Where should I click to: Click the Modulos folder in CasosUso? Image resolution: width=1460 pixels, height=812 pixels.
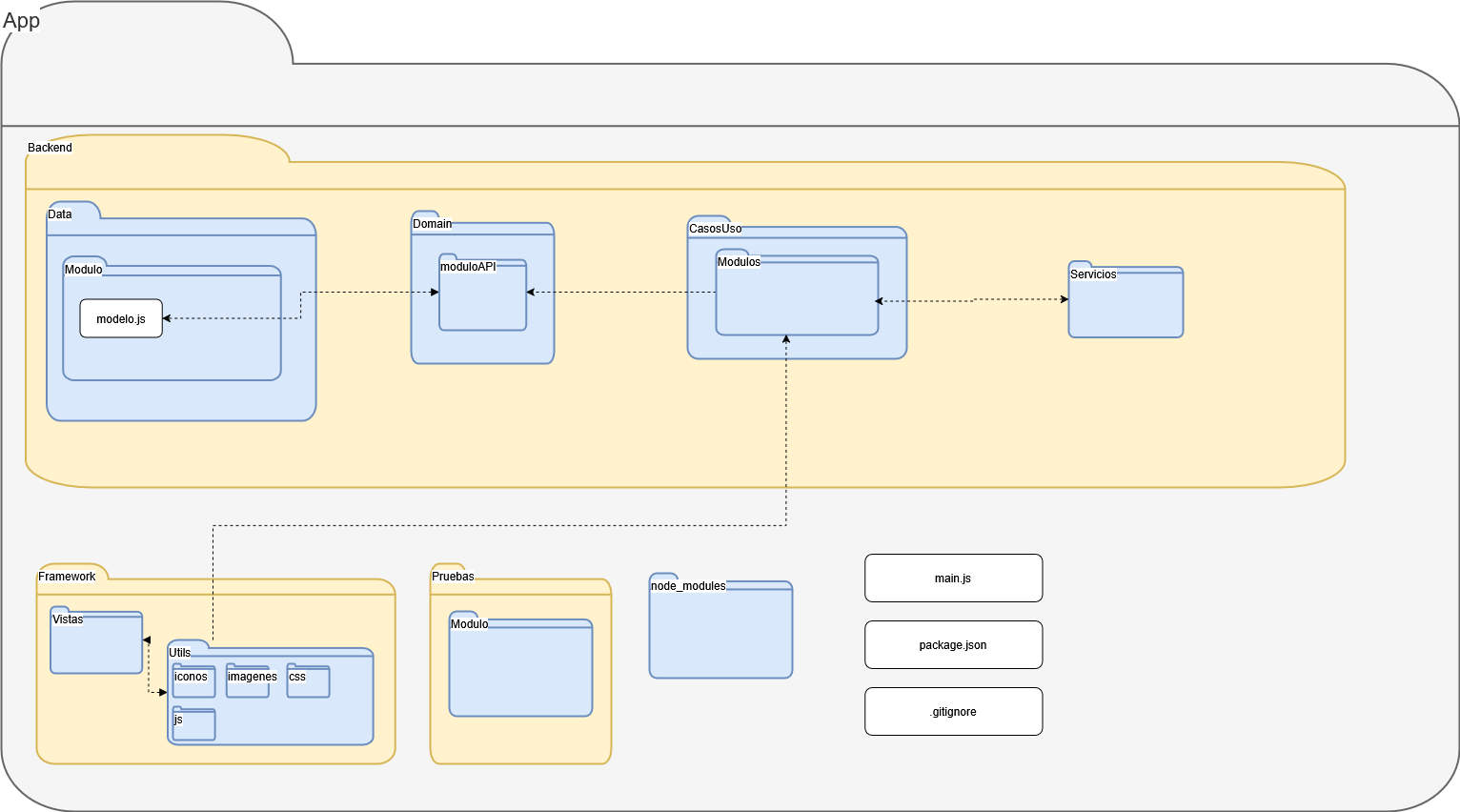[x=797, y=293]
